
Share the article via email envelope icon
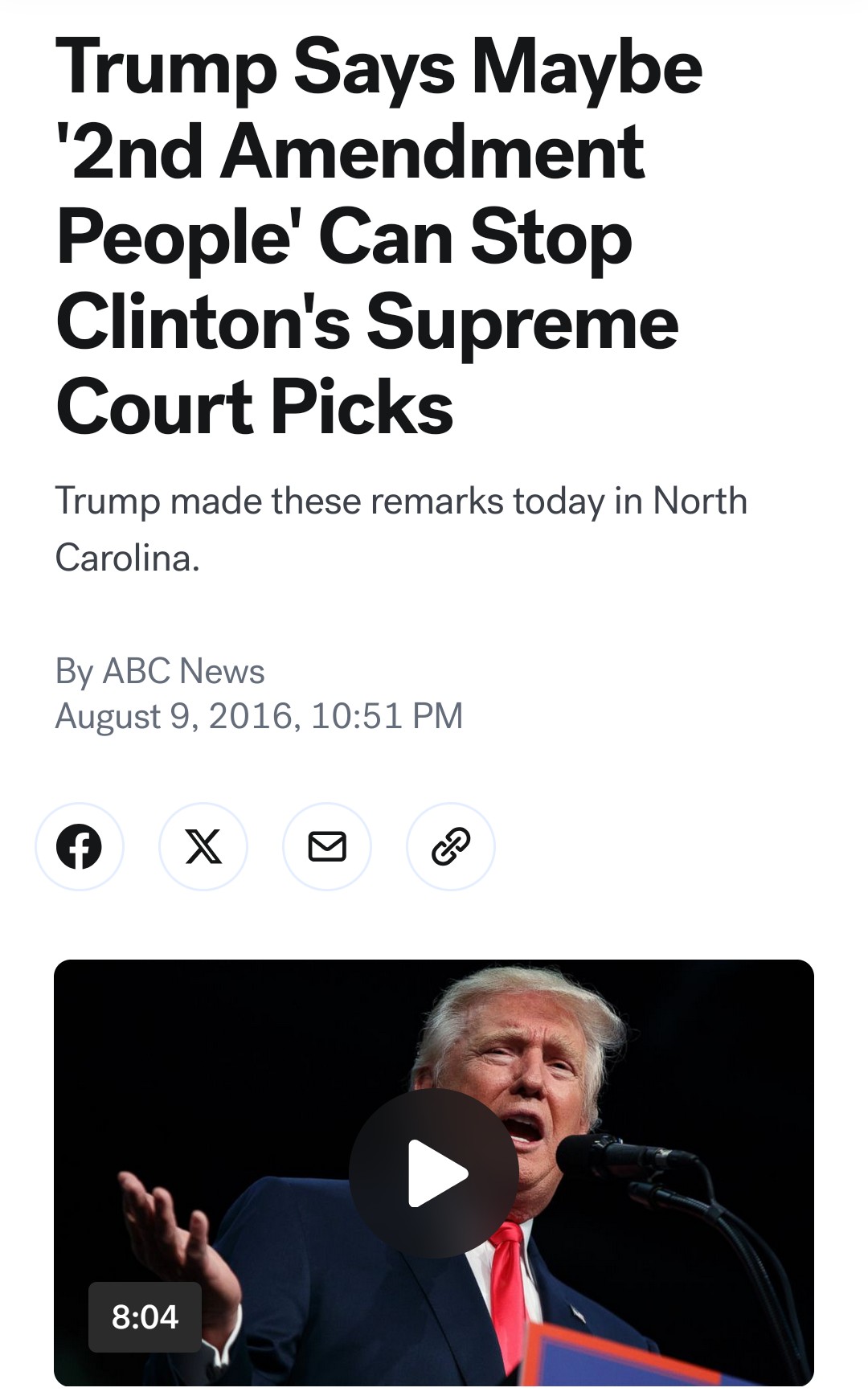click(x=327, y=846)
